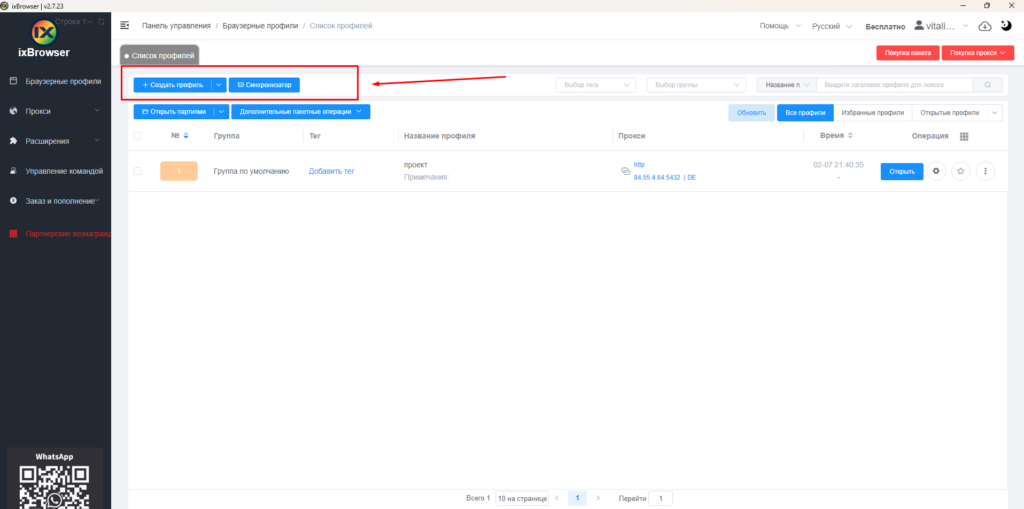The width and height of the screenshot is (1024, 509).
Task: Expand the Расширения sidebar menu
Action: tap(56, 140)
